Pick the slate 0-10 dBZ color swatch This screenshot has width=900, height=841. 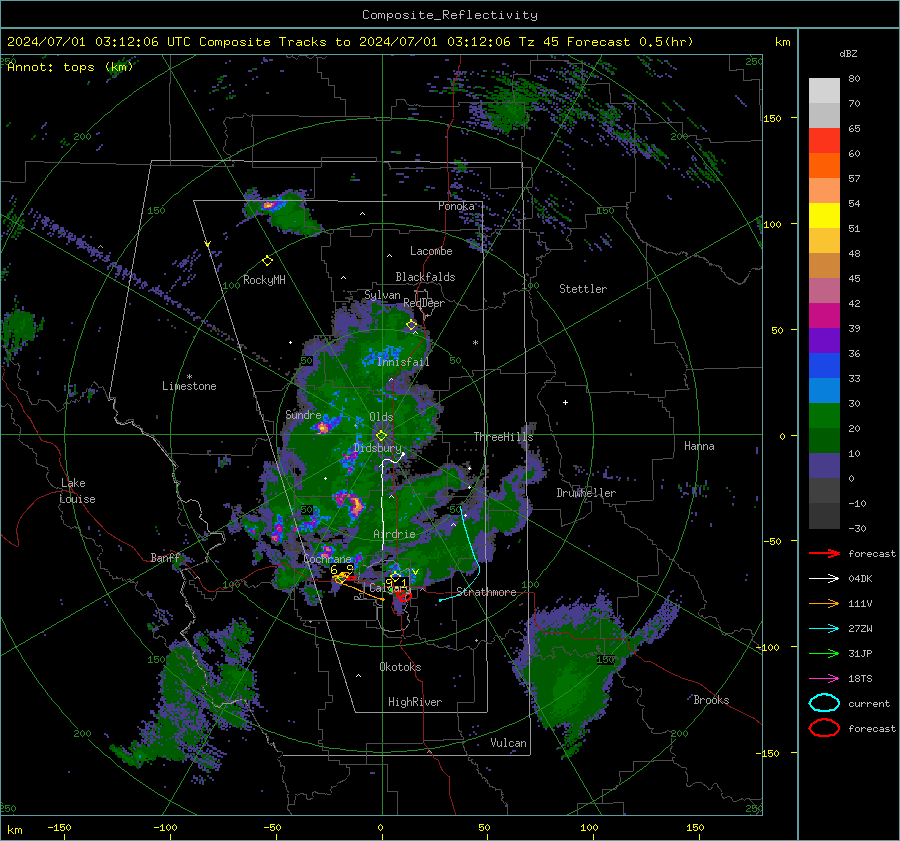824,466
